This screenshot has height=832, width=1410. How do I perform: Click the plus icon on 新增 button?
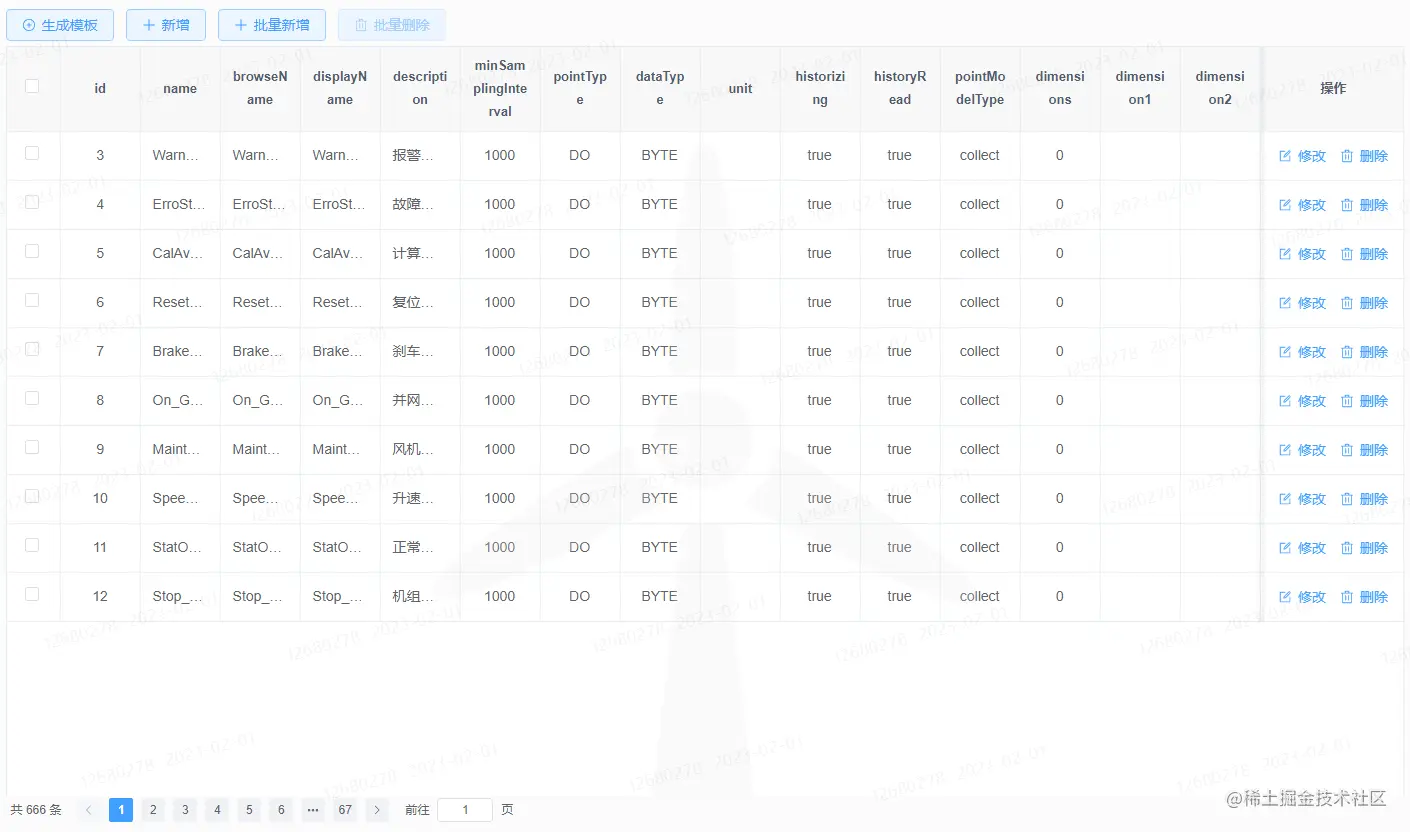pos(149,25)
